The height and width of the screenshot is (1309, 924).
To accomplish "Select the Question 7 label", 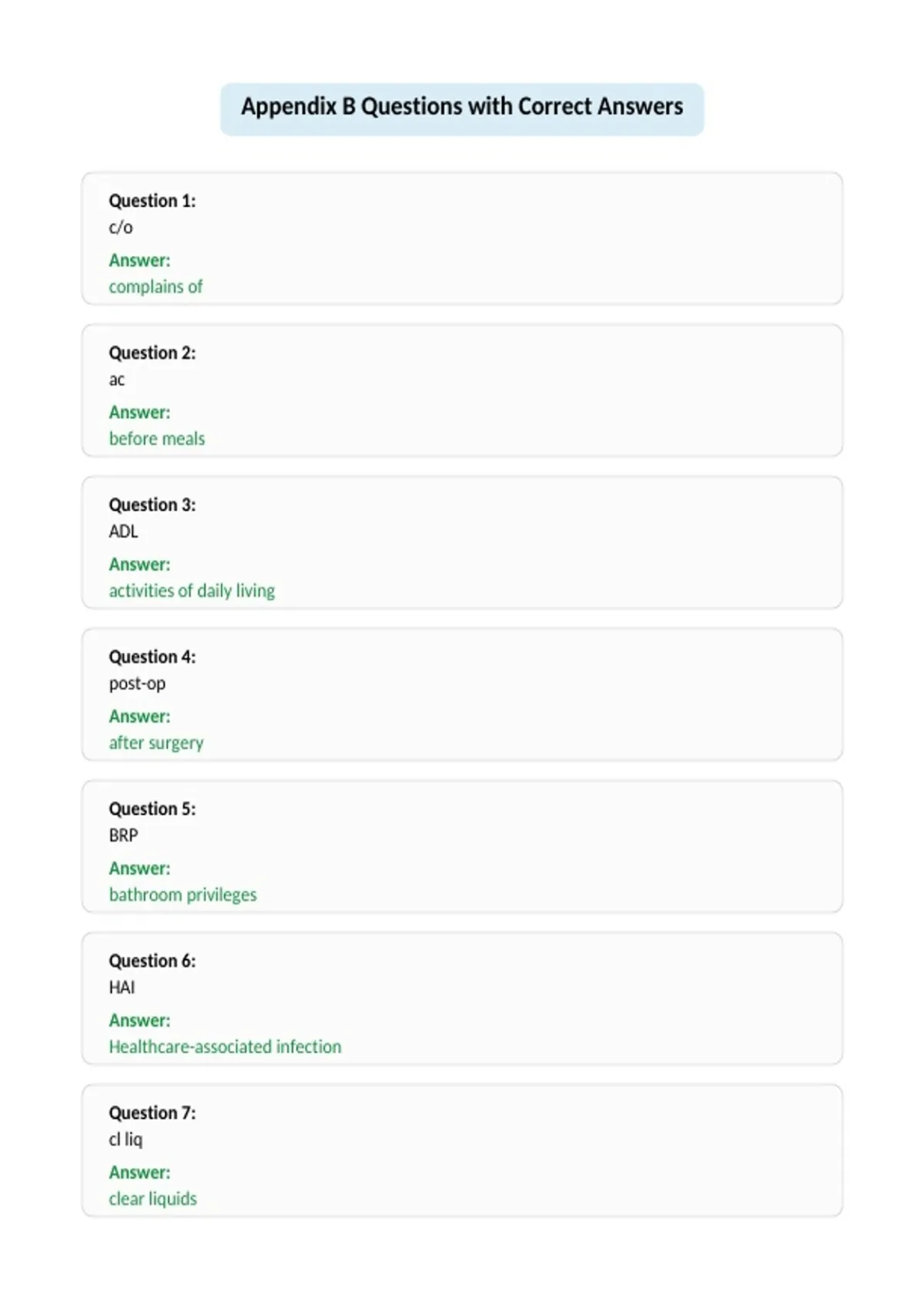I will click(152, 1113).
